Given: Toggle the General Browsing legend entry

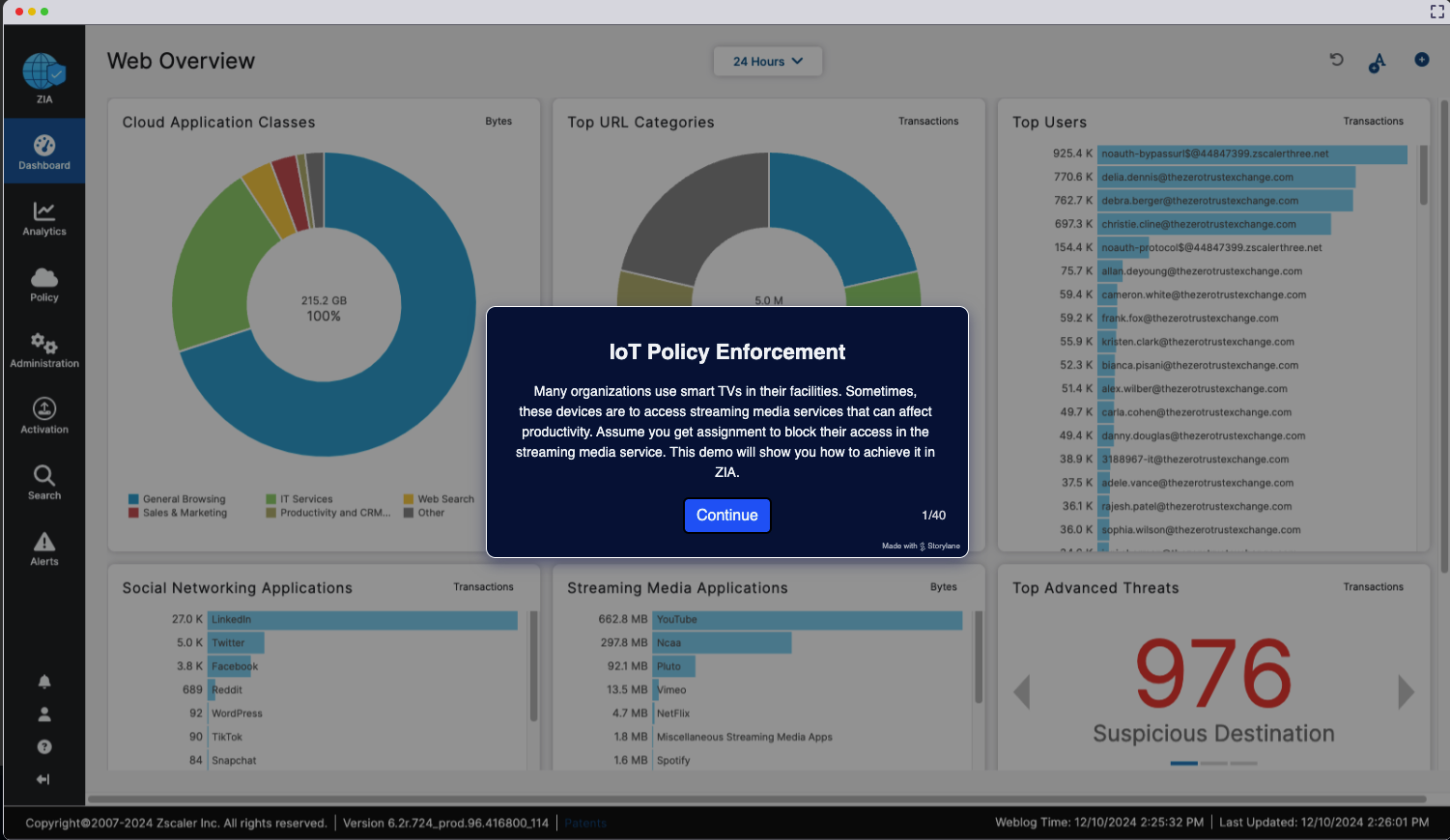Looking at the screenshot, I should tap(177, 499).
